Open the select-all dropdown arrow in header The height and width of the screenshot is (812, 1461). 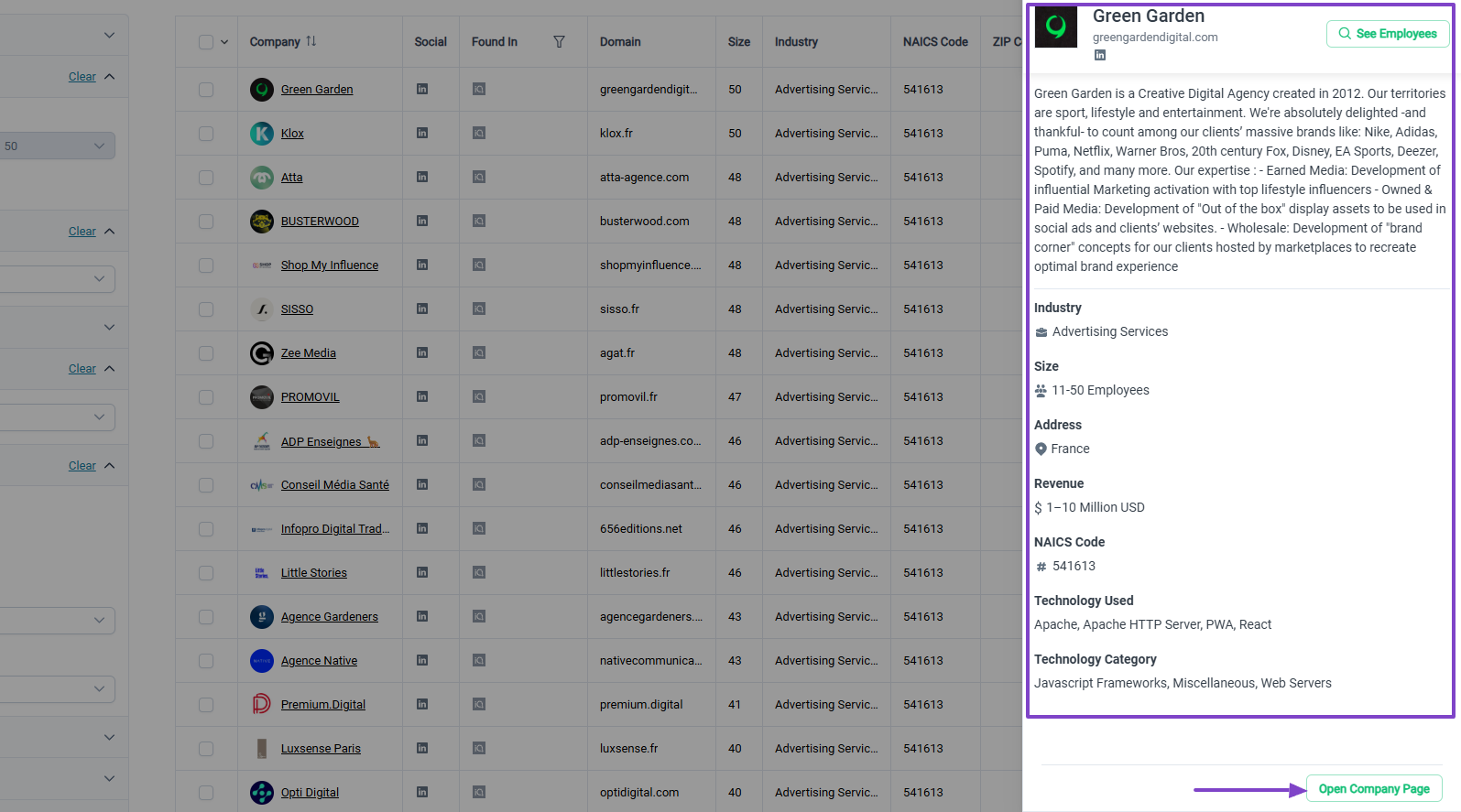224,42
